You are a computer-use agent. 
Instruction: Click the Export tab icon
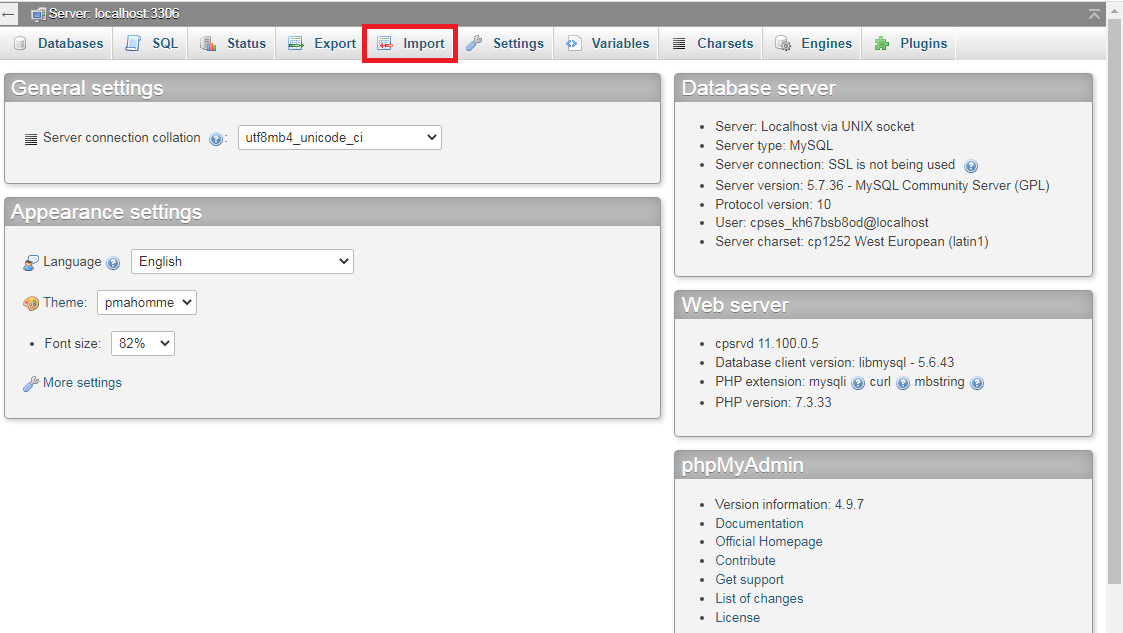pos(296,44)
